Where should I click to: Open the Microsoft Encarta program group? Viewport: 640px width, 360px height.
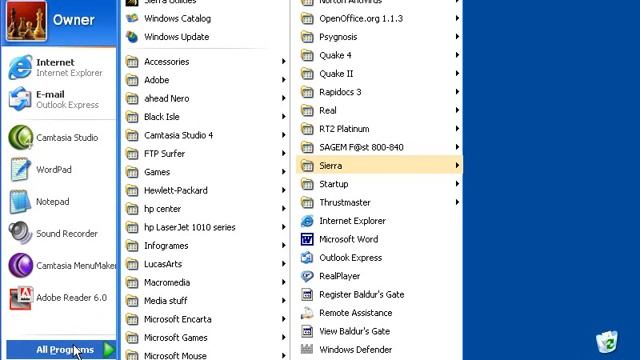click(206, 319)
